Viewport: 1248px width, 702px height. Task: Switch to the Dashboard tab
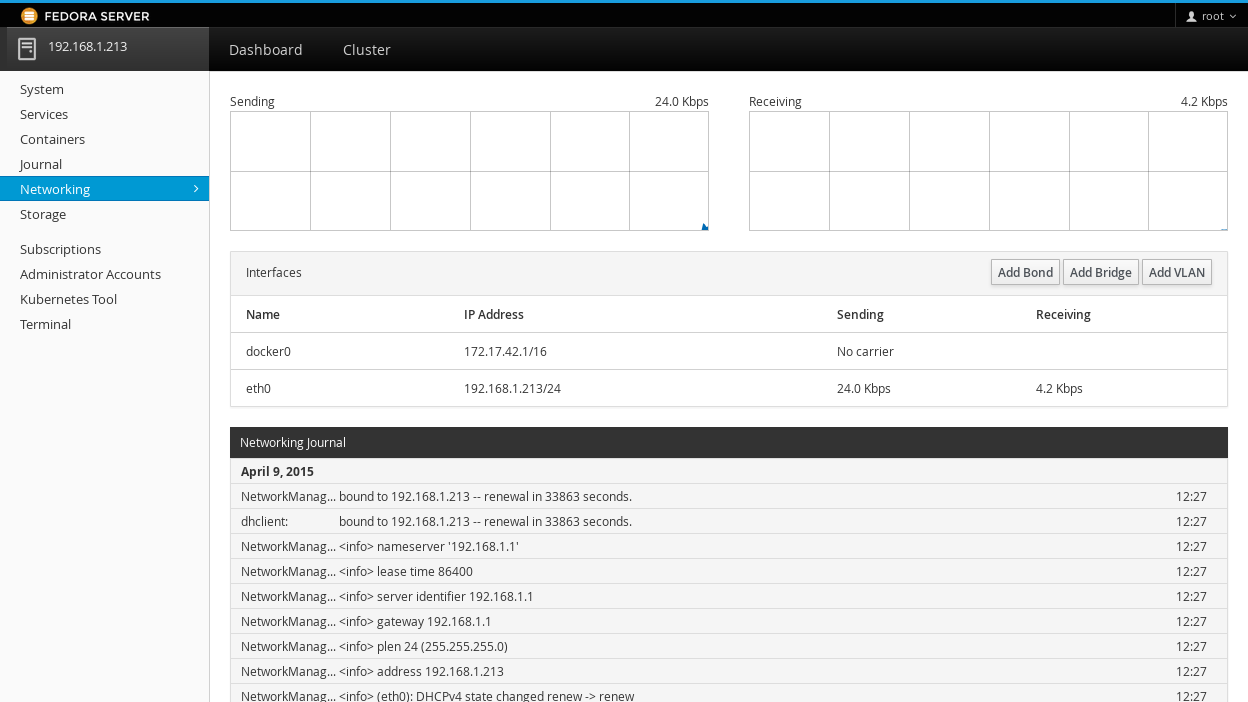[x=265, y=50]
